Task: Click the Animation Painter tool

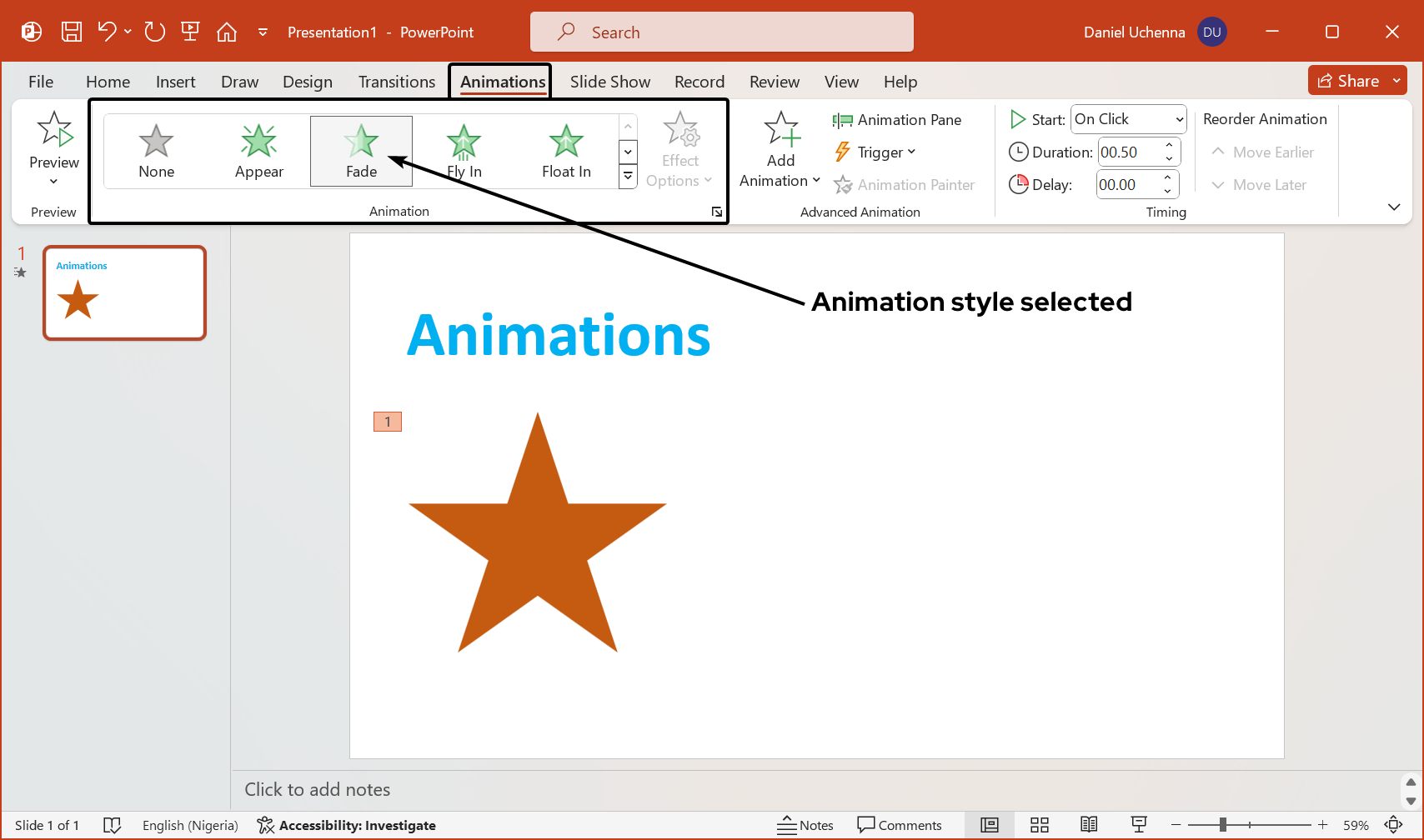Action: [905, 184]
